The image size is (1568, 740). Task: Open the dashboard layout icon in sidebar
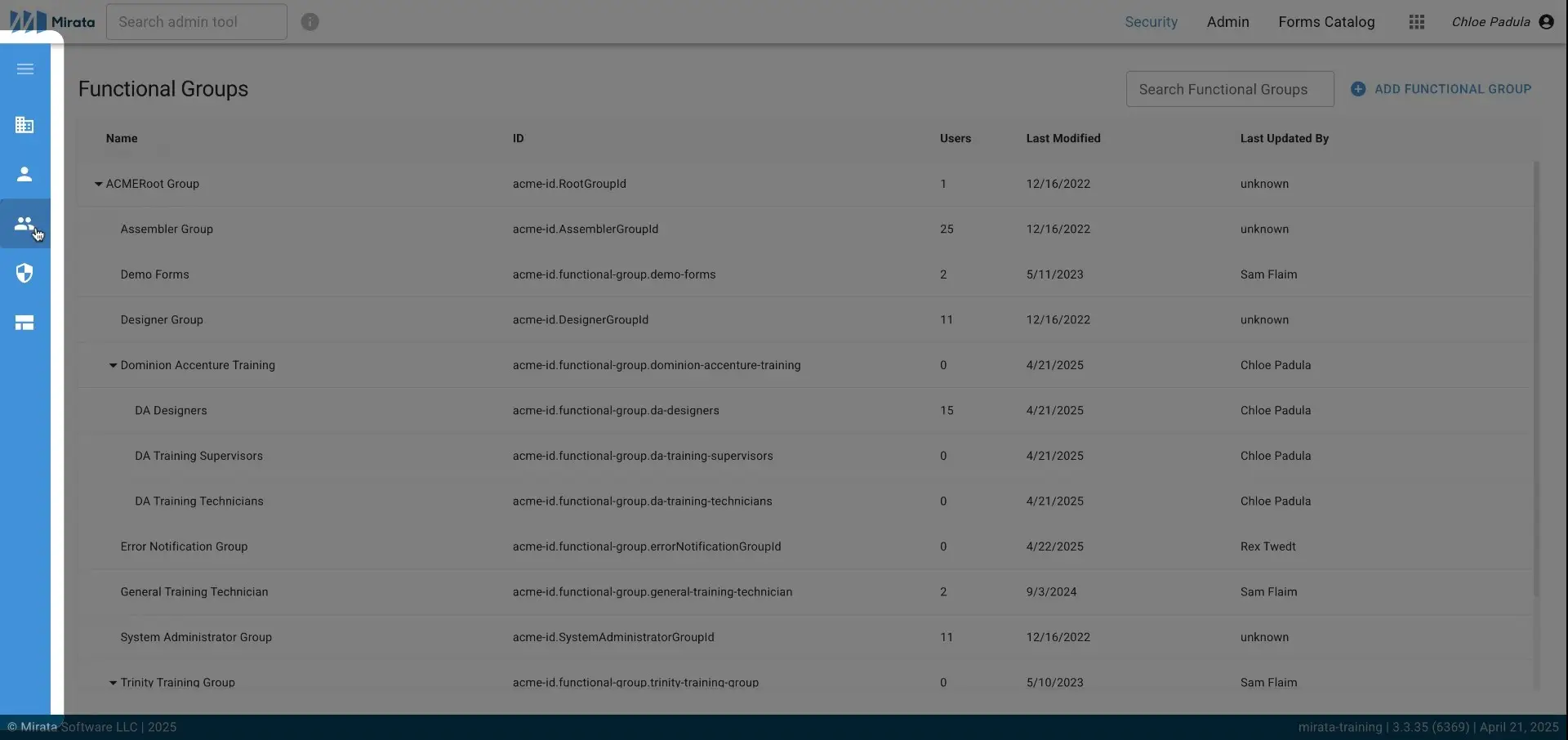(x=24, y=322)
